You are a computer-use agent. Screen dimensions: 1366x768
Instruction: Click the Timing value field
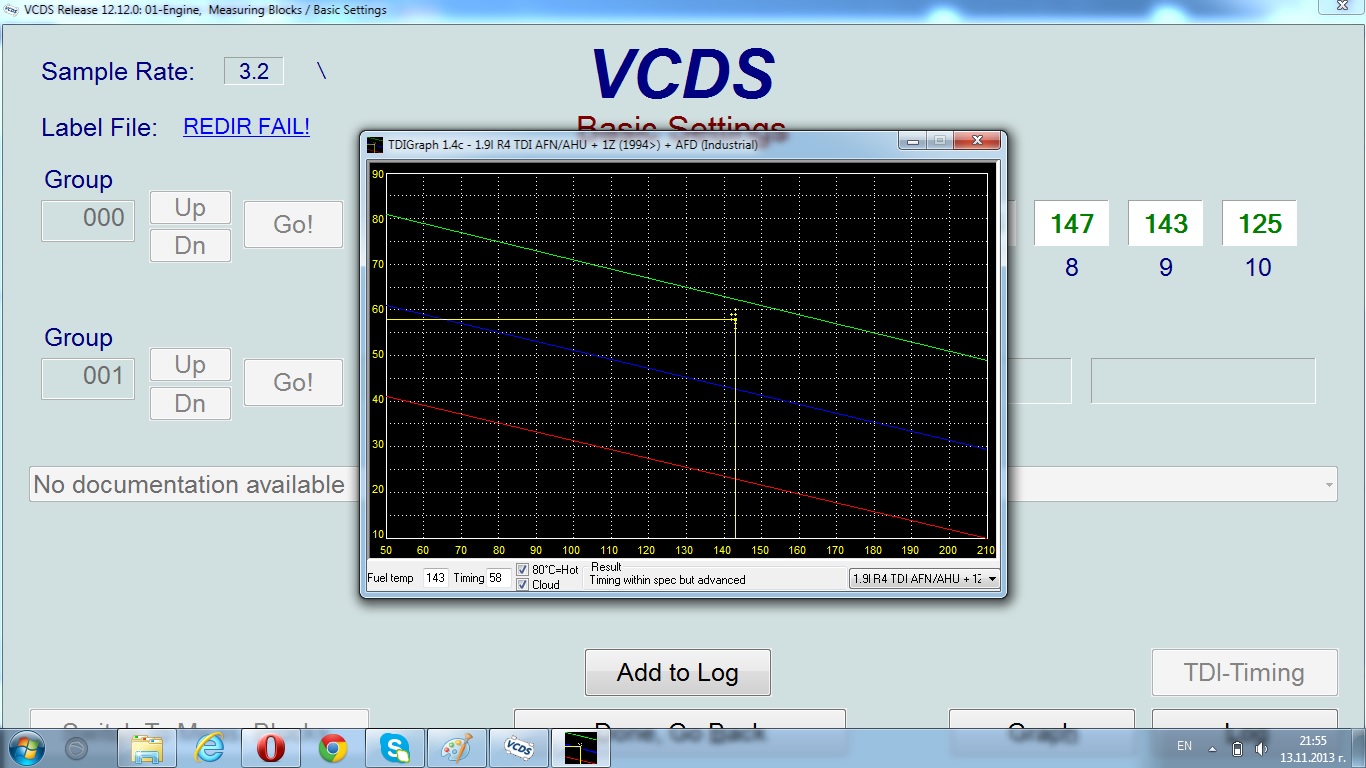point(497,578)
